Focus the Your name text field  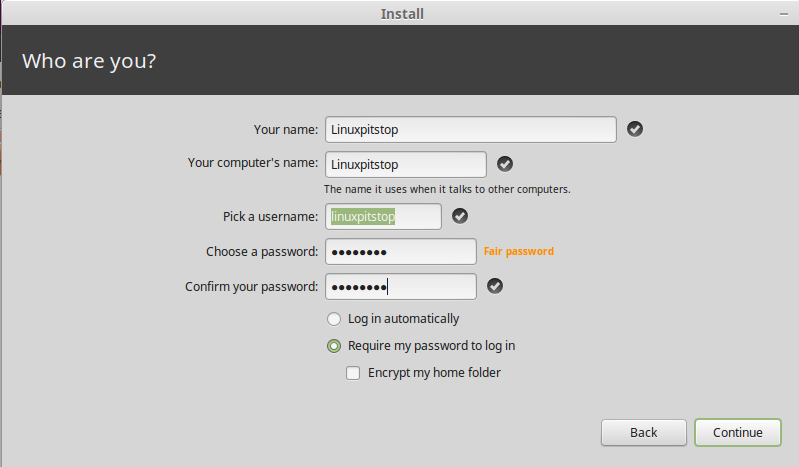471,129
